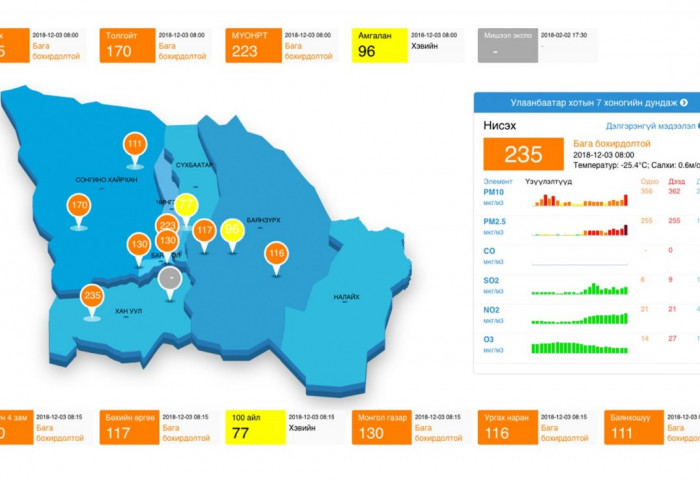Viewport: 700px width, 480px height.
Task: Select the 100 айл 77 station card
Action: [285, 428]
